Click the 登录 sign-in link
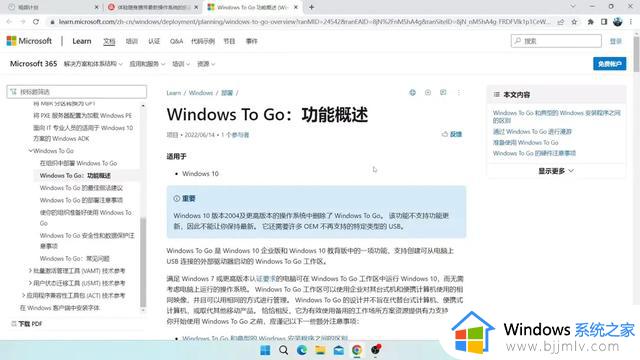This screenshot has height=360, width=640. (616, 41)
